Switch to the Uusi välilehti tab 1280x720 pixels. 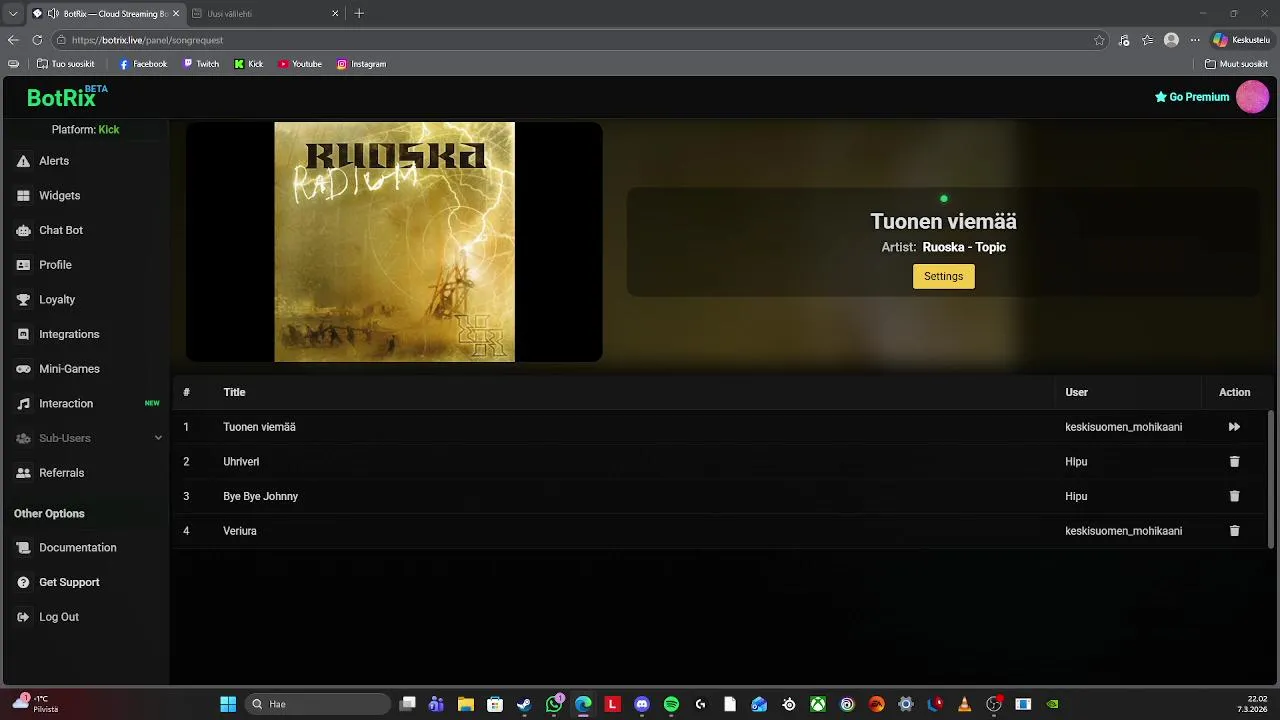click(x=265, y=14)
